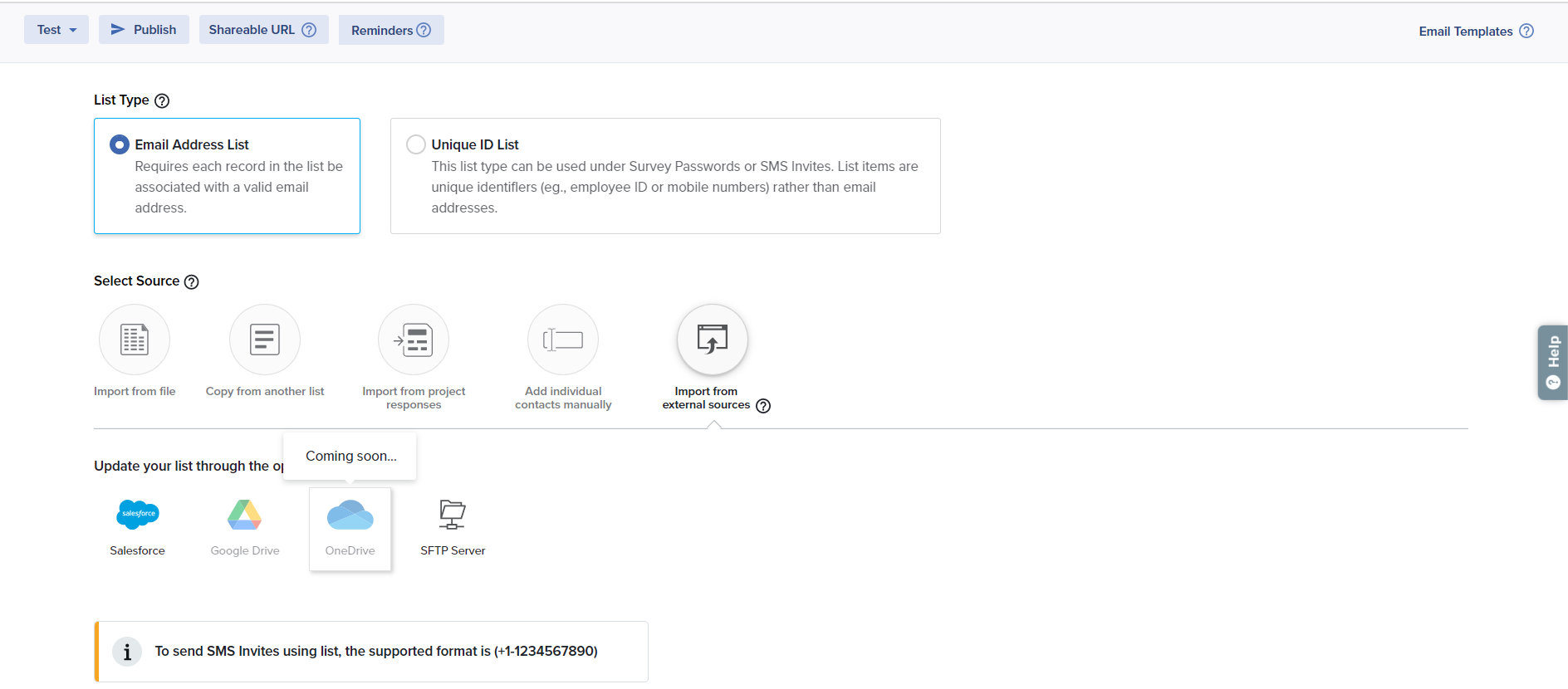1568x689 pixels.
Task: Click the Import from file icon
Action: pyautogui.click(x=135, y=340)
